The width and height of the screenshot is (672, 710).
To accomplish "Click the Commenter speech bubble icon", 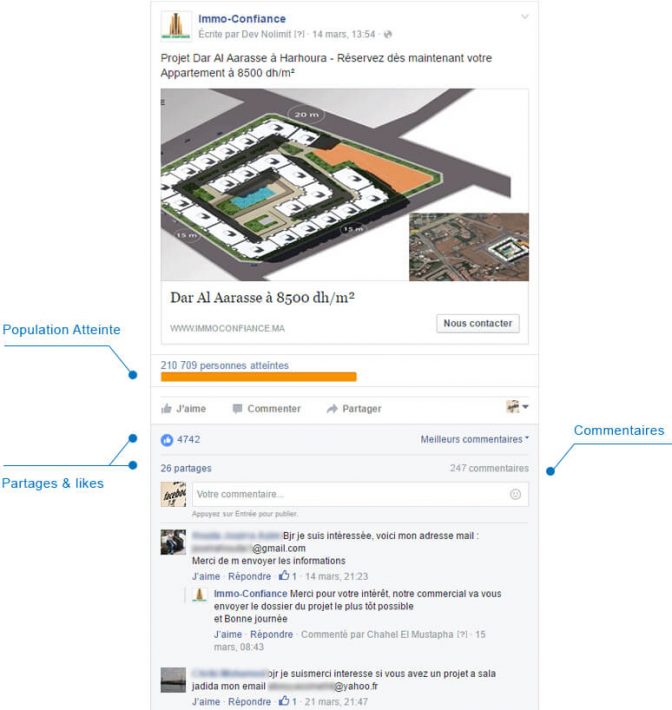I will [237, 409].
